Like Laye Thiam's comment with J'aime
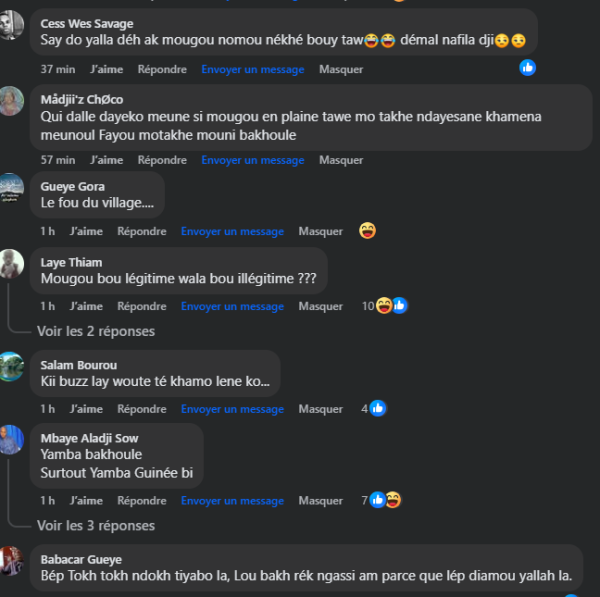Image resolution: width=600 pixels, height=597 pixels. (x=86, y=306)
